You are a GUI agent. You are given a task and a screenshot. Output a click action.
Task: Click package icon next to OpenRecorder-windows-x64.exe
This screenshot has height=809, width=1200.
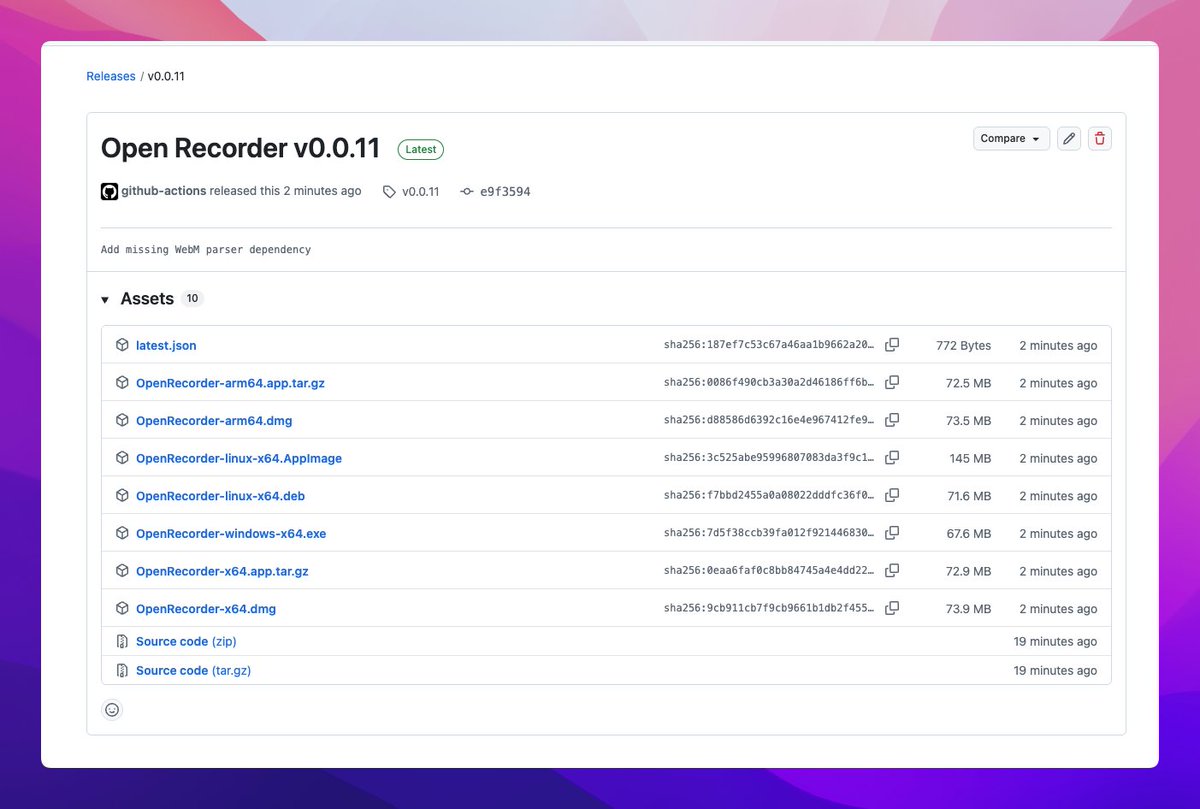[x=122, y=533]
